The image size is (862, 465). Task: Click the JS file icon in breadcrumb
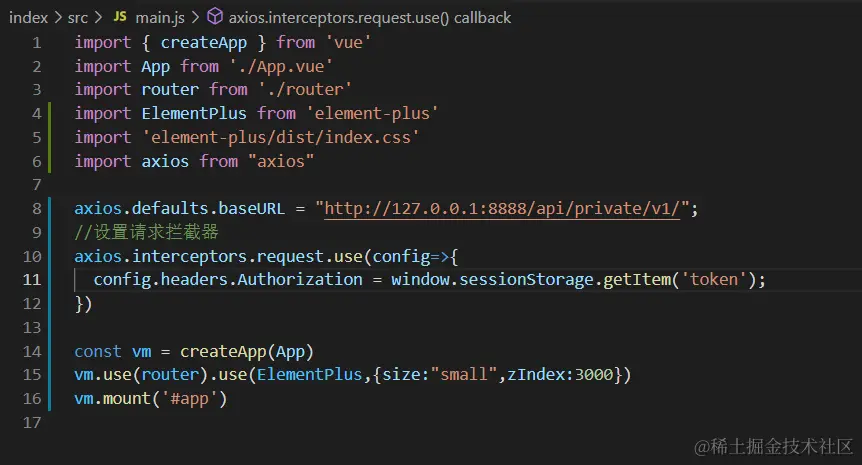pyautogui.click(x=119, y=17)
